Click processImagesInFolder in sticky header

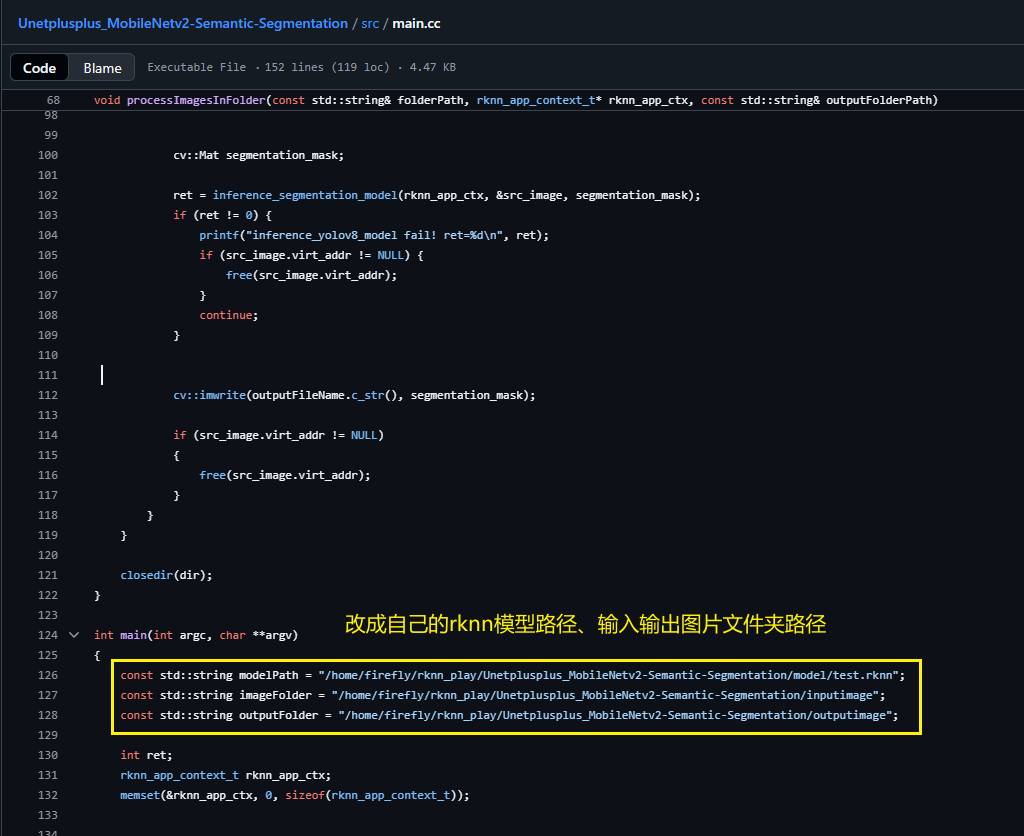[x=196, y=100]
